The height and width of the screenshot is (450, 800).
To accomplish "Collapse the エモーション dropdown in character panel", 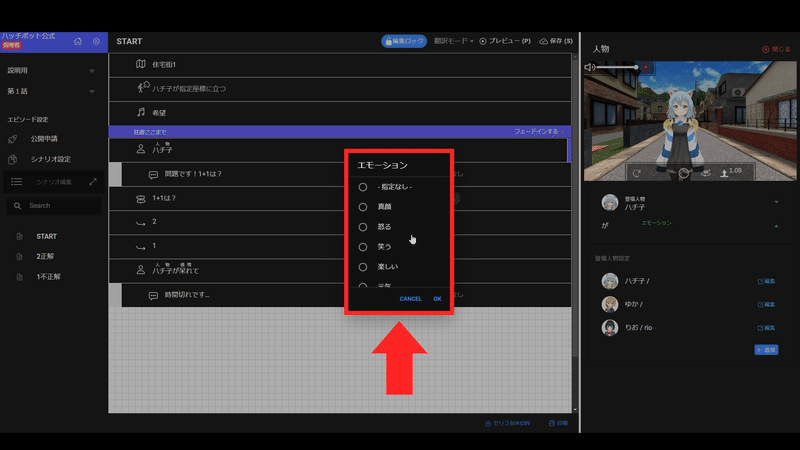I will pyautogui.click(x=776, y=226).
